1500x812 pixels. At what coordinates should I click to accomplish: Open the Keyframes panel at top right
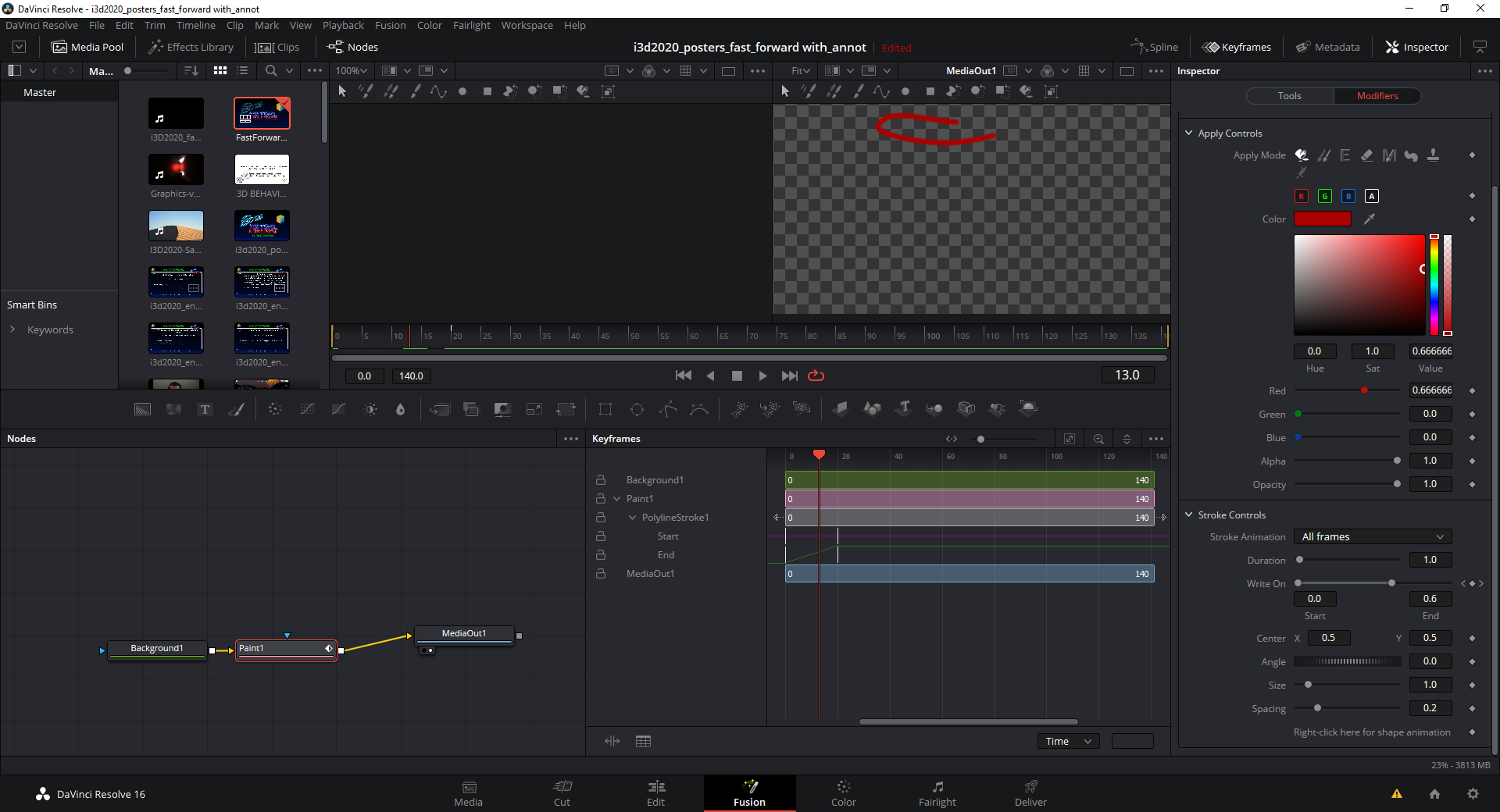point(1236,47)
